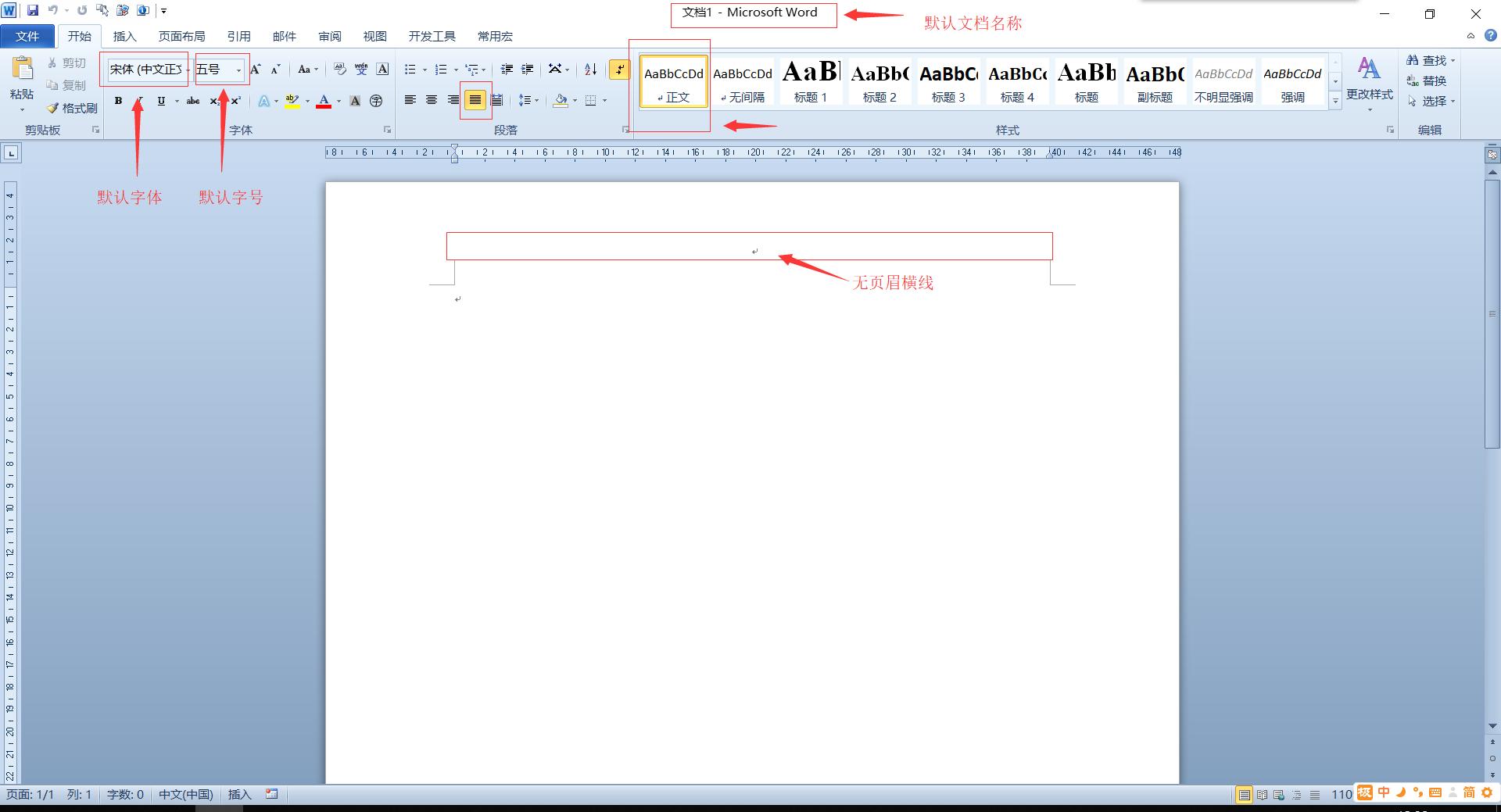
Task: Open the font size dropdown (五号)
Action: click(x=238, y=70)
